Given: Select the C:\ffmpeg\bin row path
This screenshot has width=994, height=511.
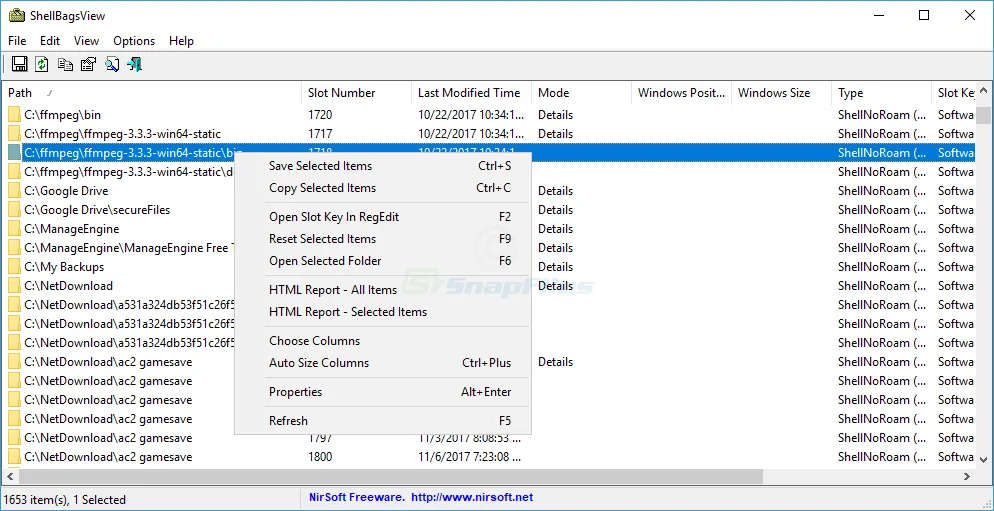Looking at the screenshot, I should click(63, 115).
